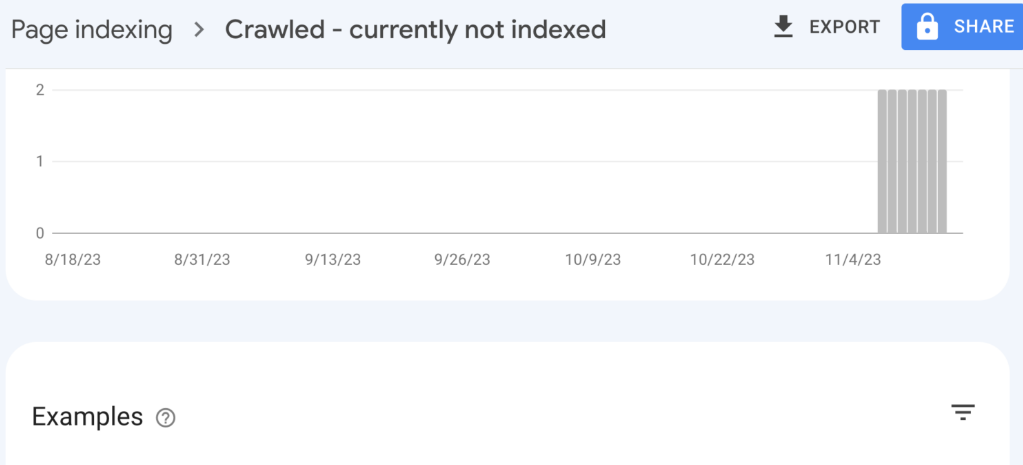Click the 9/26/23 date label
Screen dimensions: 1023x465
[462, 260]
